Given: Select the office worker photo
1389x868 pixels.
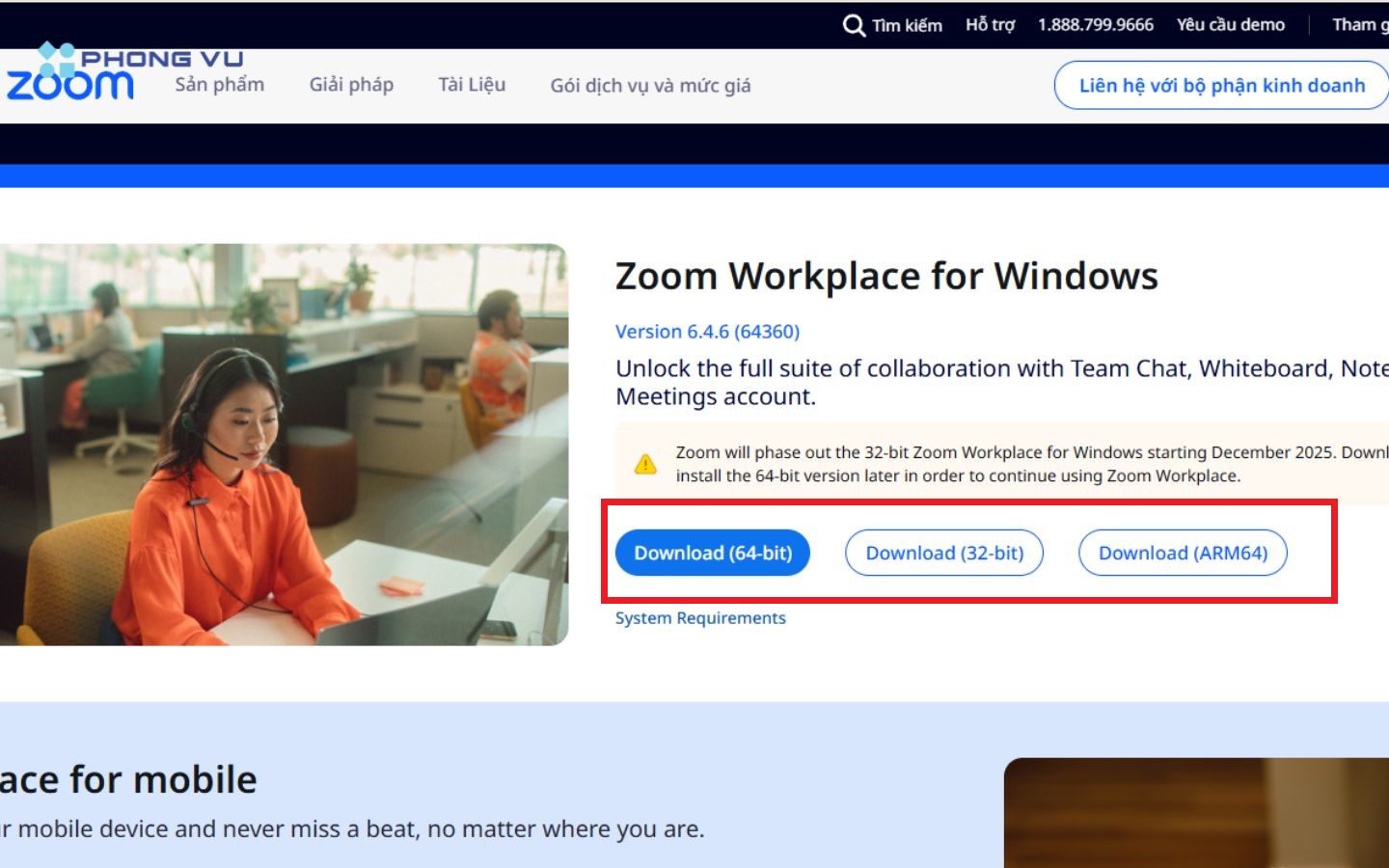Looking at the screenshot, I should (x=285, y=444).
